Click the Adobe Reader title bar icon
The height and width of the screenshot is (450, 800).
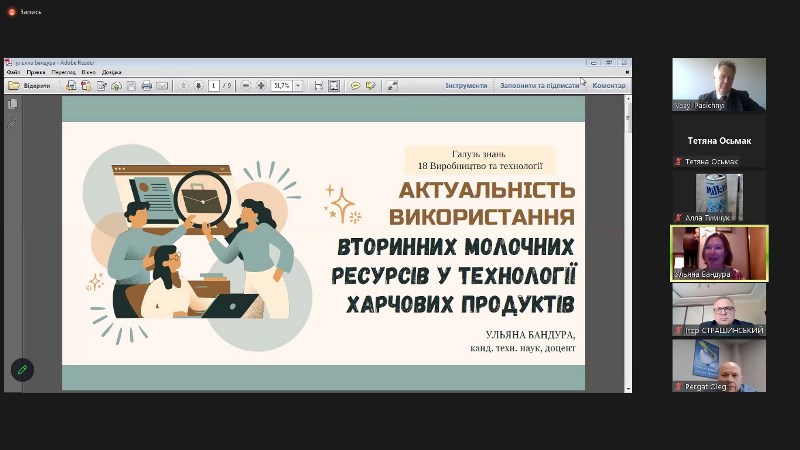[x=9, y=63]
